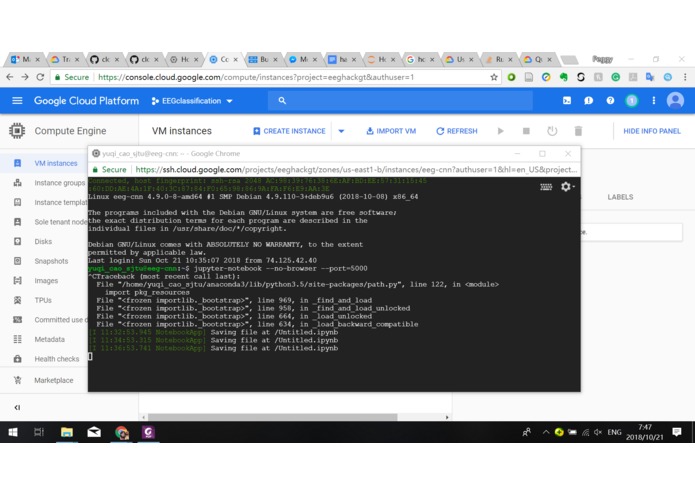Click the REFRESH button

click(x=457, y=131)
